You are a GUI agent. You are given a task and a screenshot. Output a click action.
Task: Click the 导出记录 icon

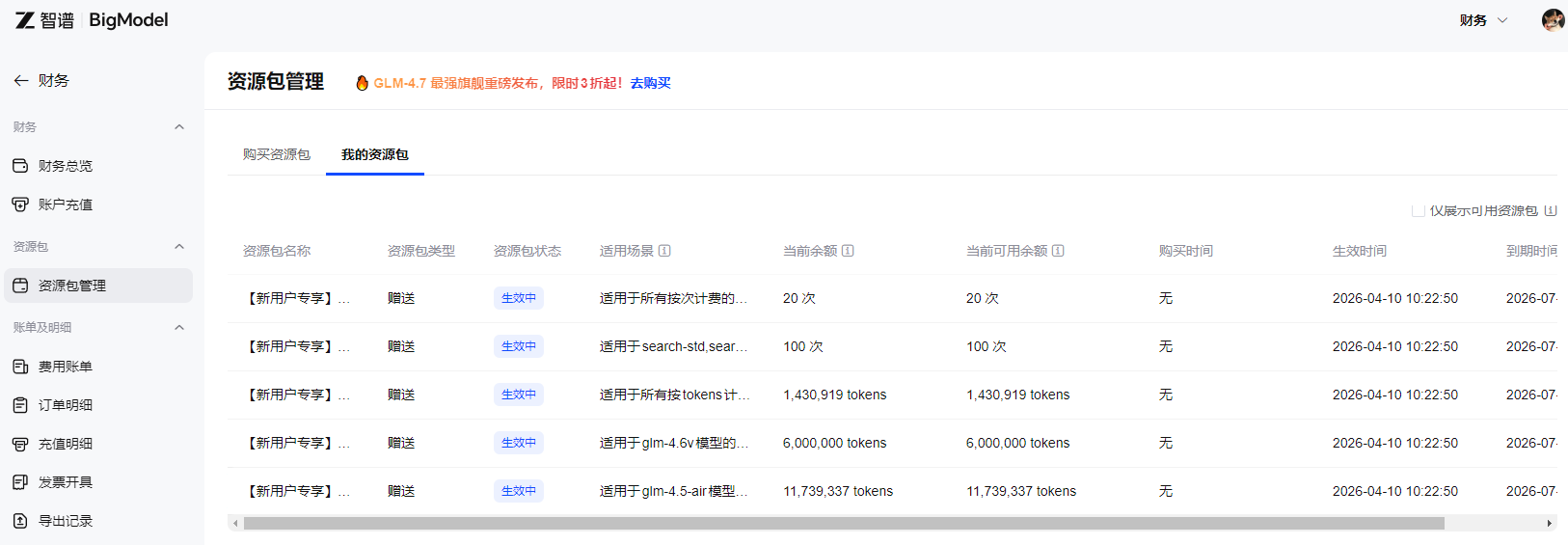(20, 521)
